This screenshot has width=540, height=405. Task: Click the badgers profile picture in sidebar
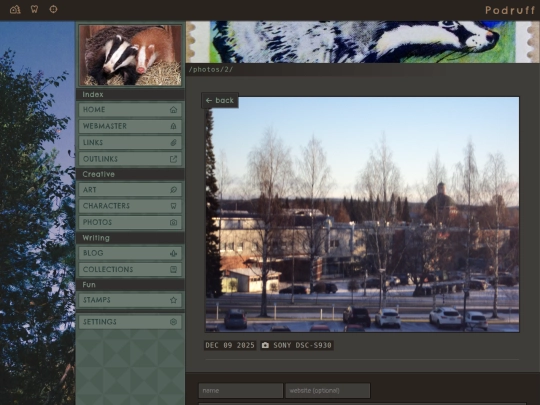pyautogui.click(x=131, y=55)
